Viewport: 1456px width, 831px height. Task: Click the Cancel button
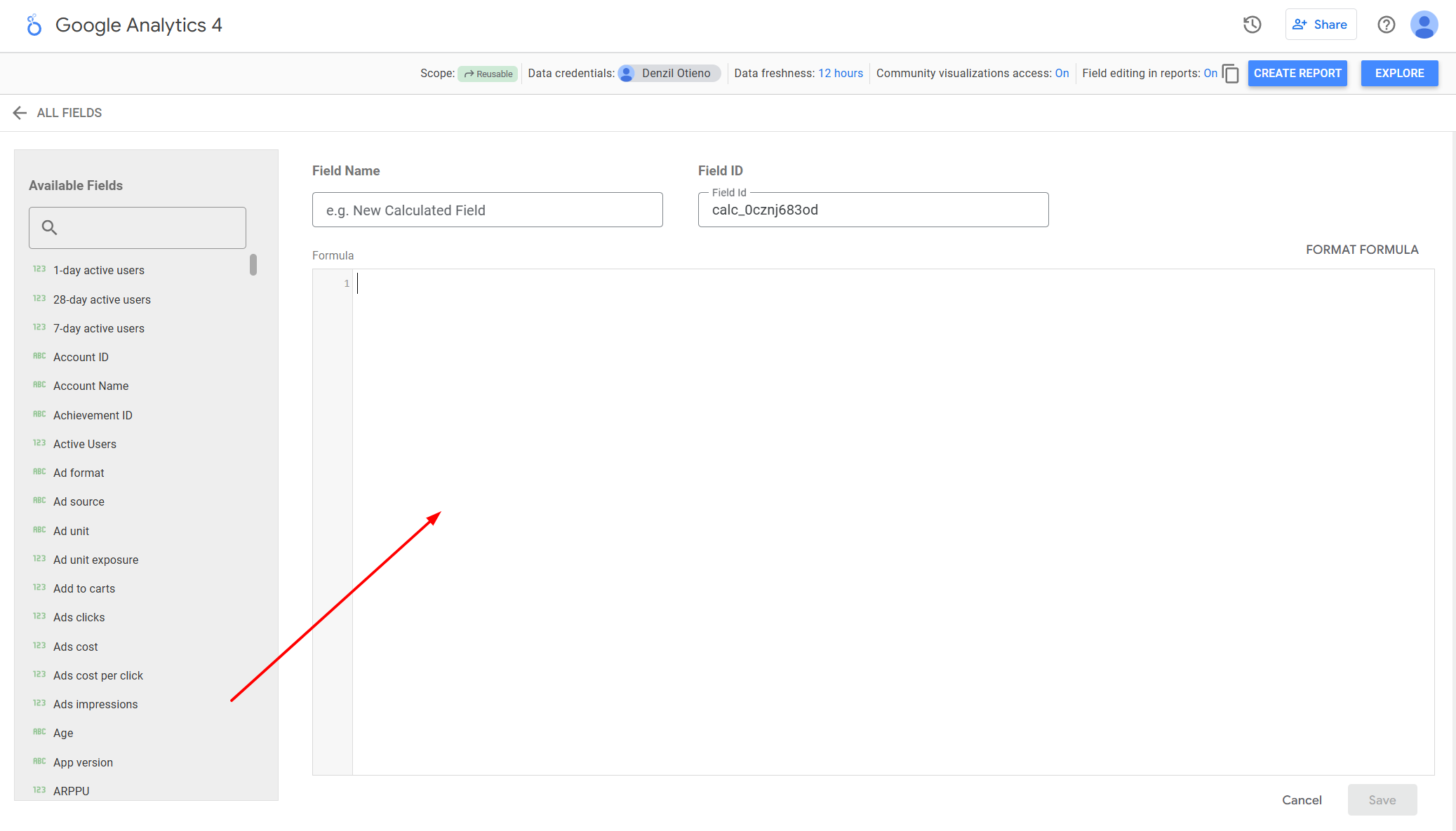[x=1302, y=800]
